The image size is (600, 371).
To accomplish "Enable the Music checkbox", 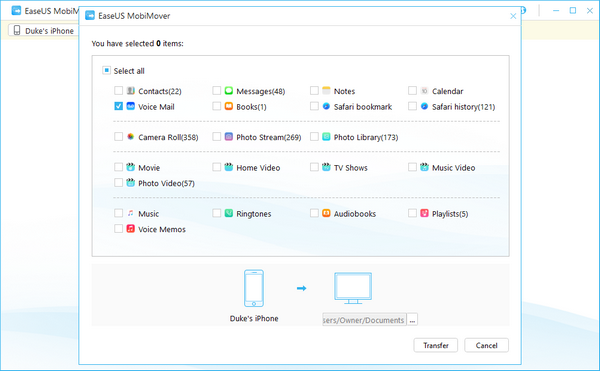I will click(118, 213).
